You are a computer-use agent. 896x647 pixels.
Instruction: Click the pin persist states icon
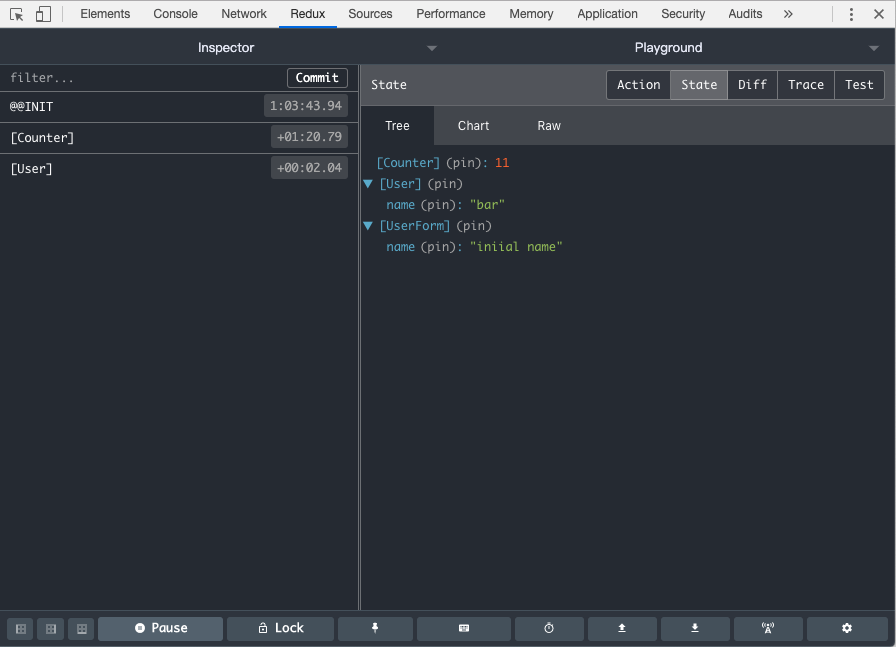point(375,628)
